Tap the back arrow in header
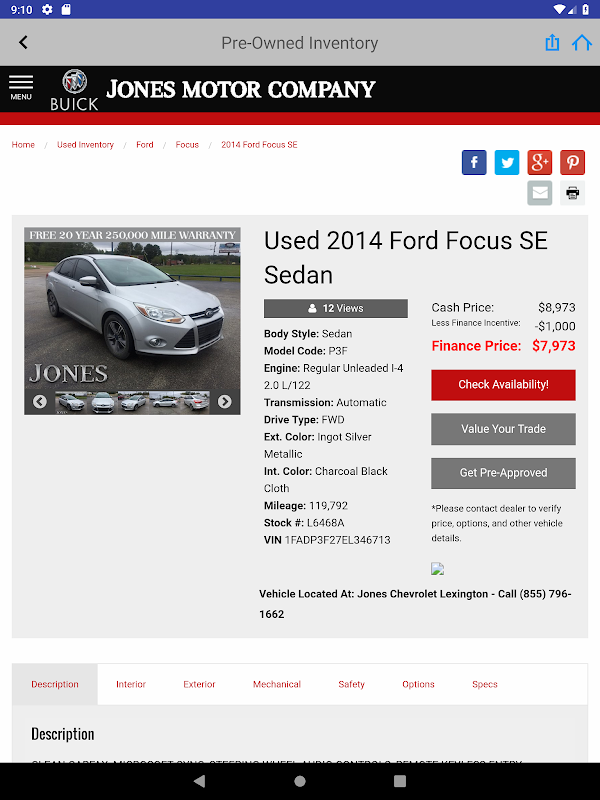Viewport: 600px width, 800px height. (x=23, y=42)
